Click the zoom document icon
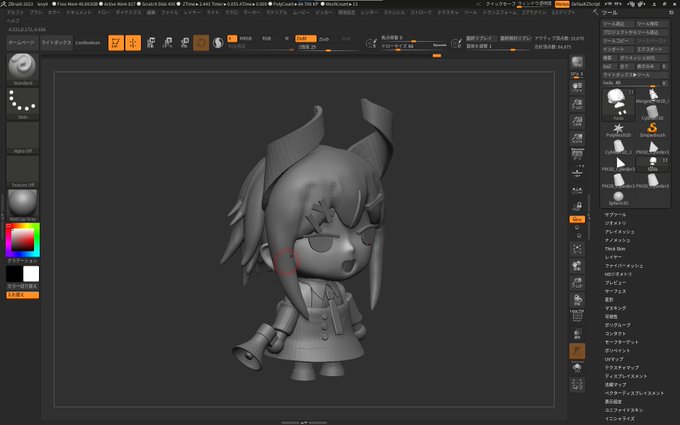The height and width of the screenshot is (425, 680). [x=577, y=104]
